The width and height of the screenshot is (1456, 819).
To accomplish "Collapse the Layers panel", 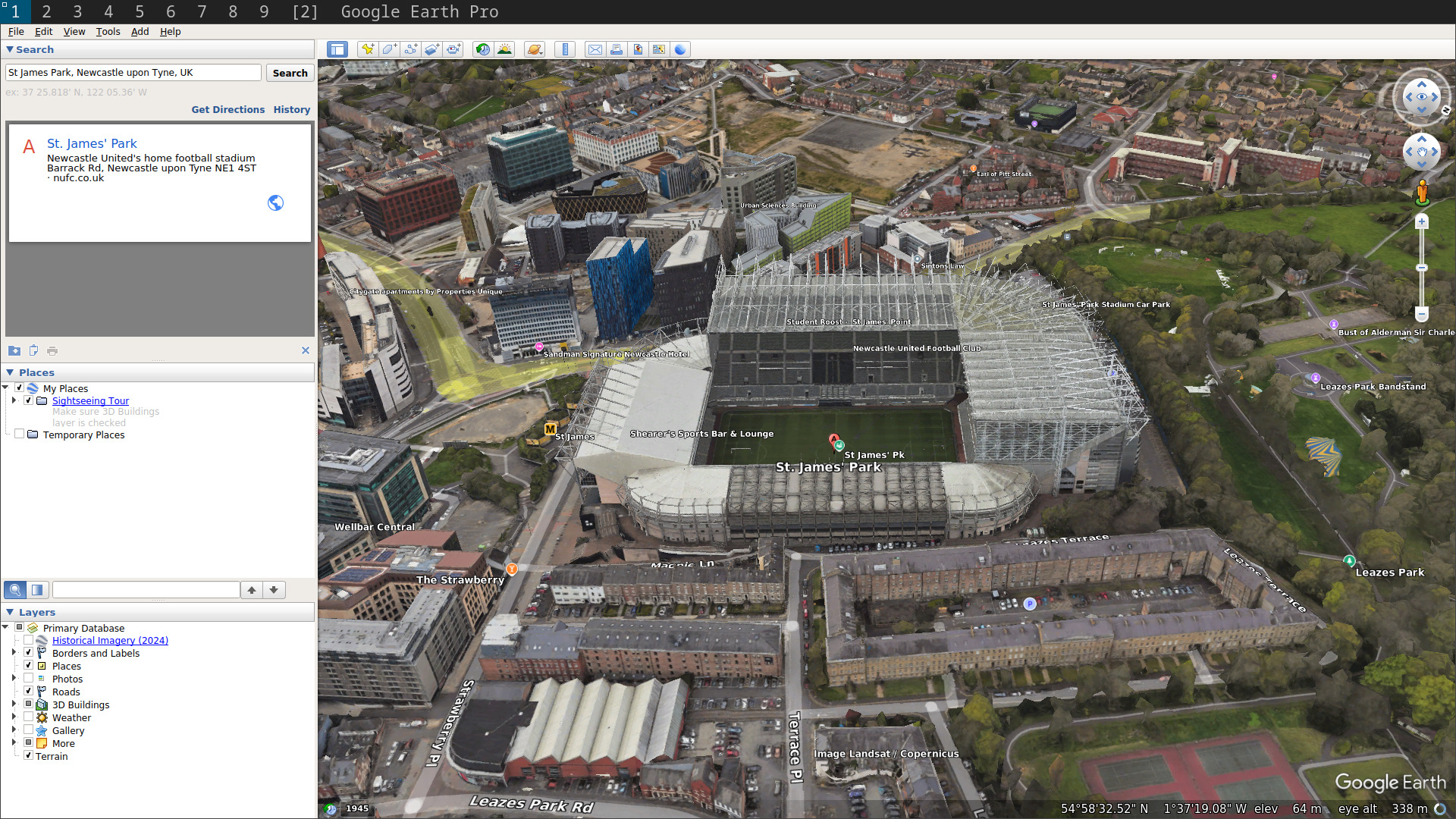I will (10, 612).
